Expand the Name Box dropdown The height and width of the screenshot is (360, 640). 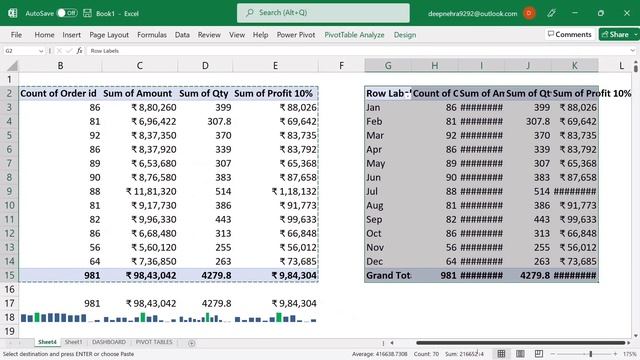[41, 51]
